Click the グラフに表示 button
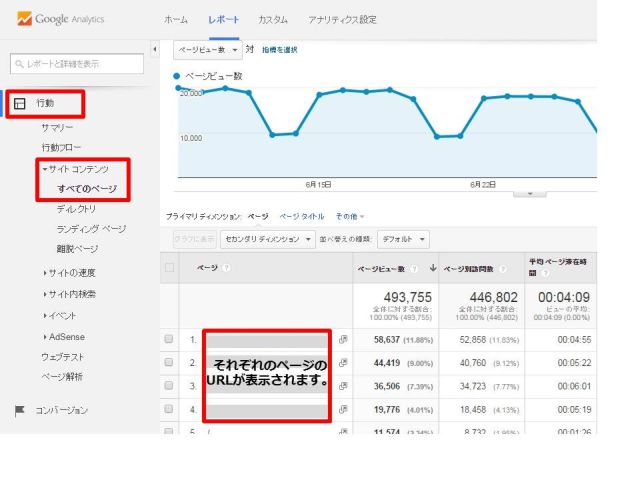 pos(194,239)
